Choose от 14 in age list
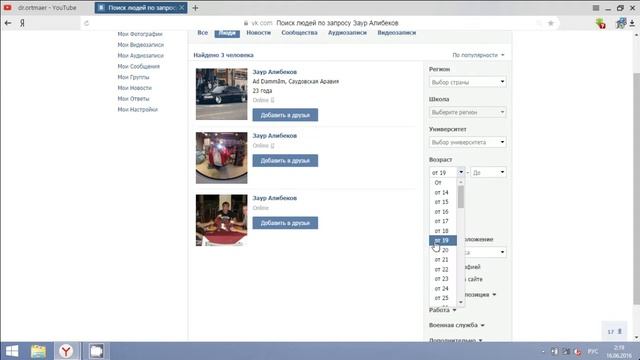 click(443, 192)
